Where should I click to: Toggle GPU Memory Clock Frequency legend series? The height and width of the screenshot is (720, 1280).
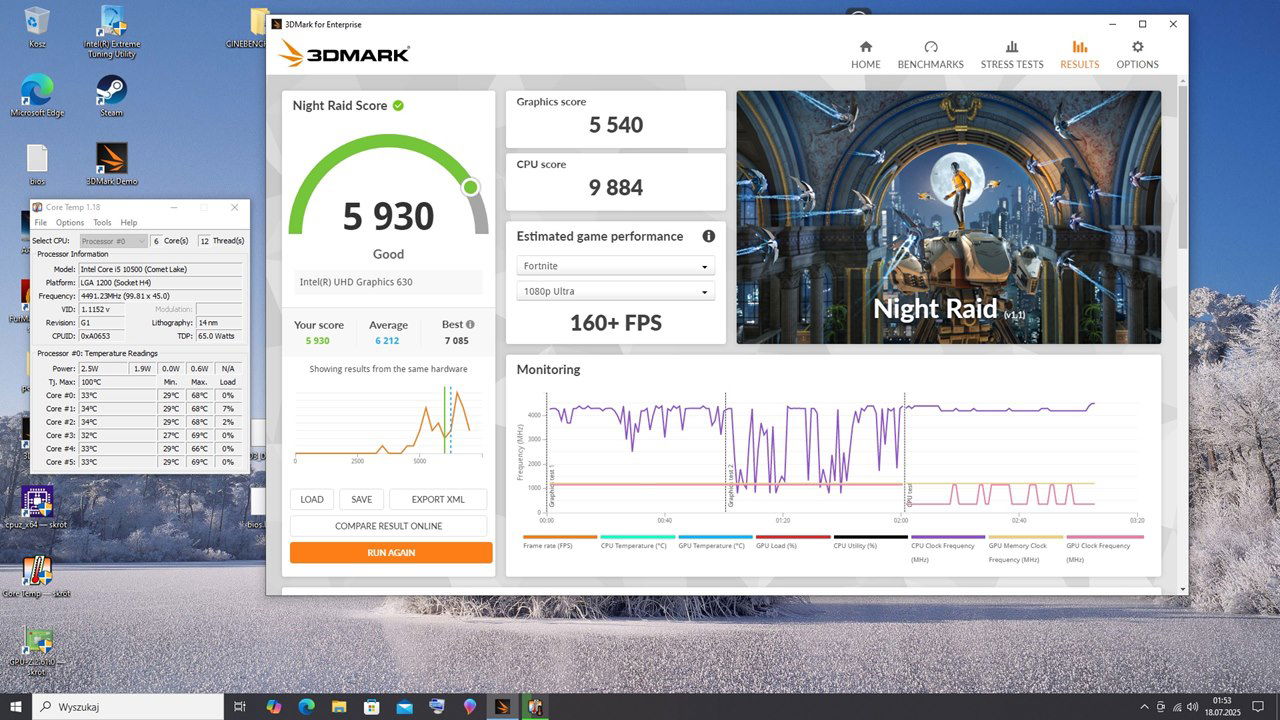point(1026,548)
